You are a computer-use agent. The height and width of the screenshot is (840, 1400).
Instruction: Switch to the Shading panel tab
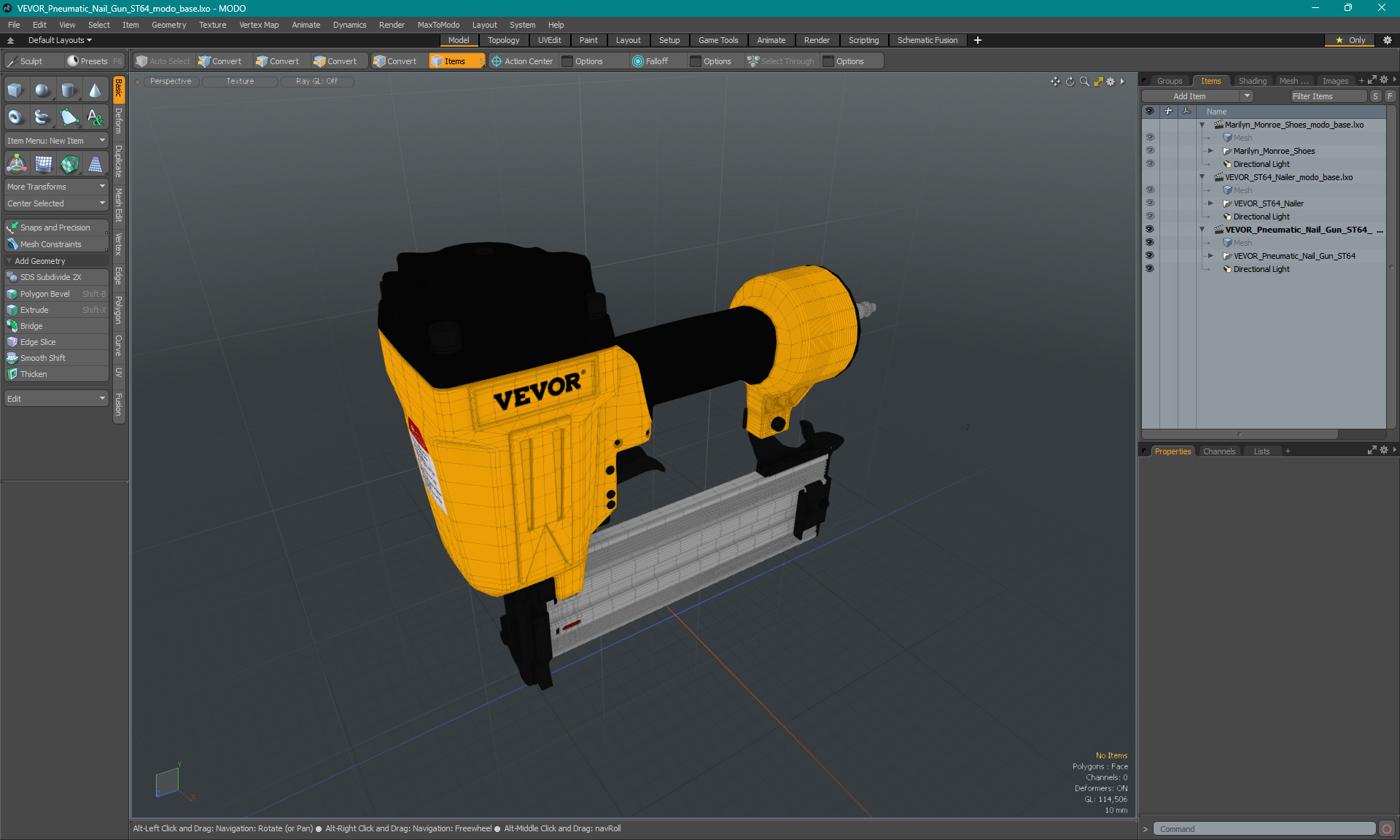point(1252,81)
